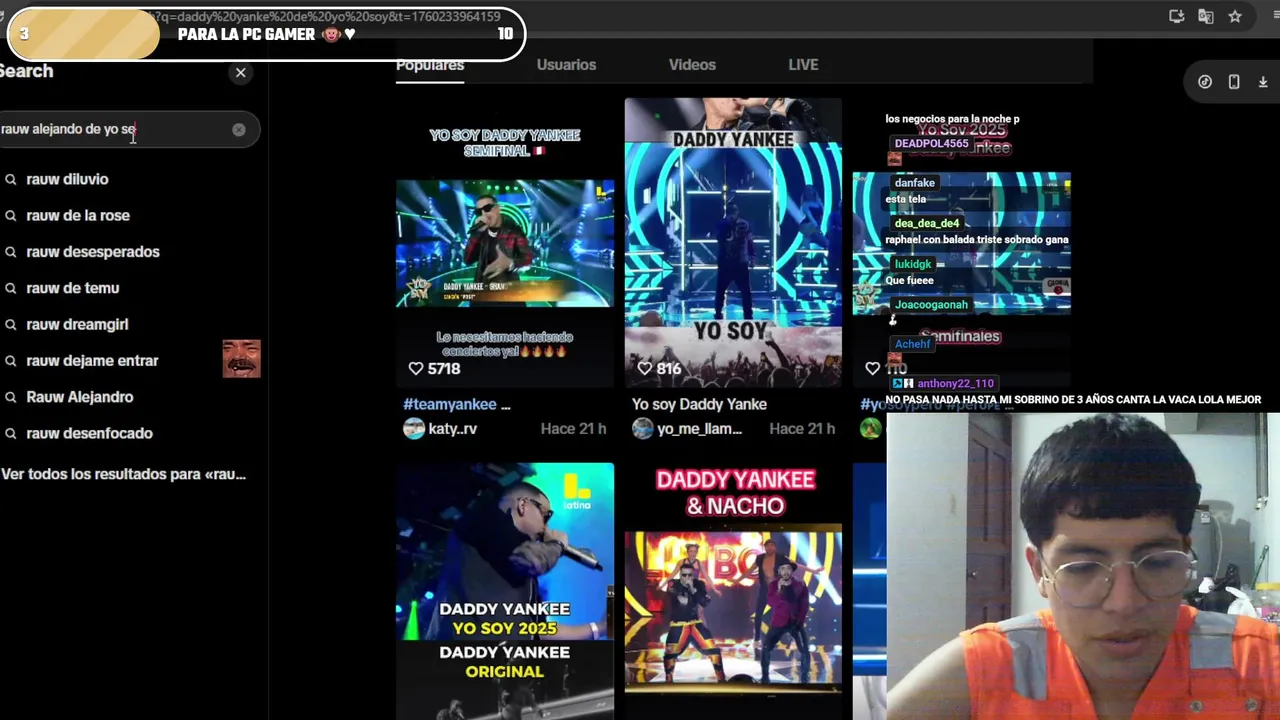Open Yo Soy Daddy Yankee Semifinal video
Viewport: 1280px width, 720px height.
pos(505,242)
